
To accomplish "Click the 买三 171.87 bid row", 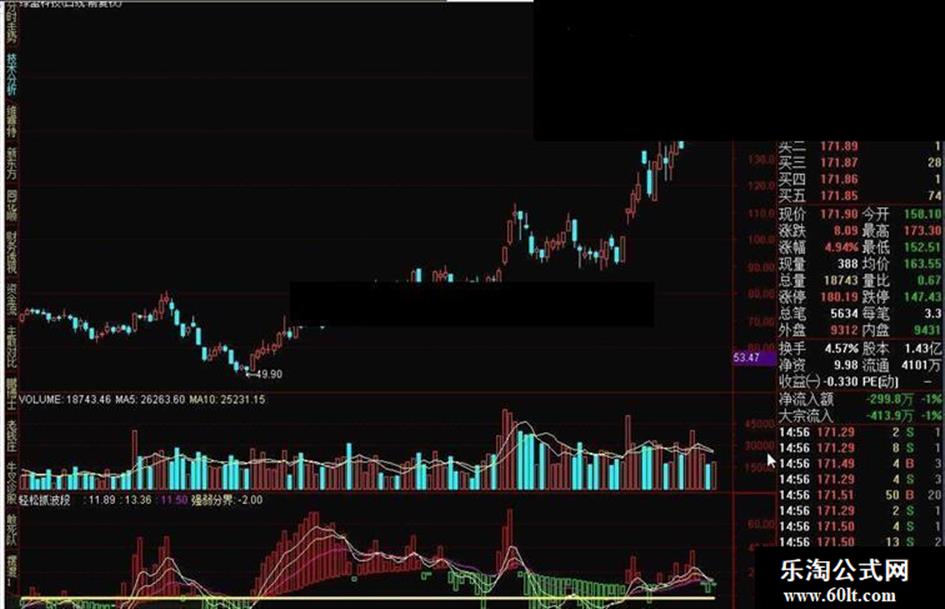I will (x=860, y=163).
